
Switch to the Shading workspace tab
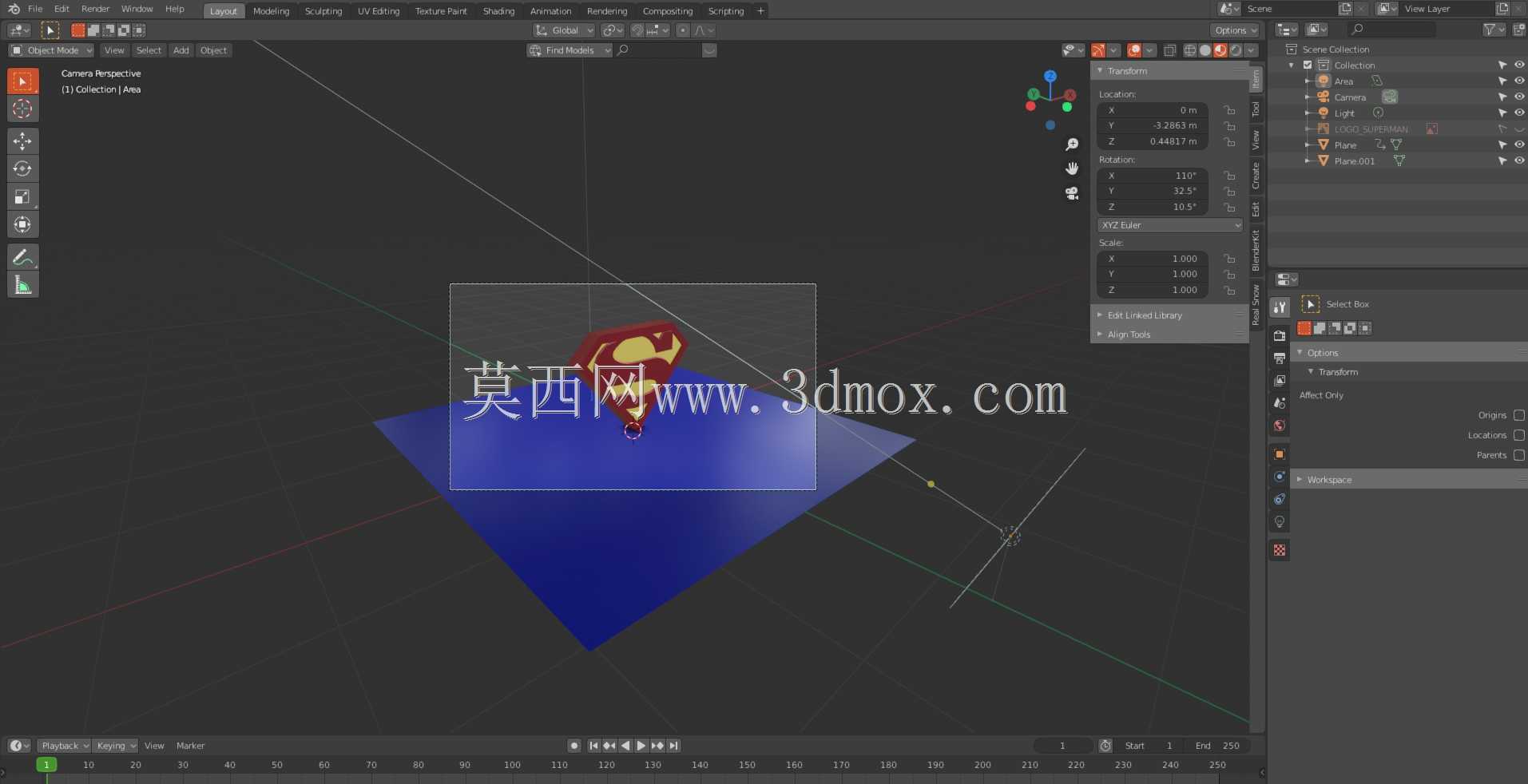(x=498, y=11)
